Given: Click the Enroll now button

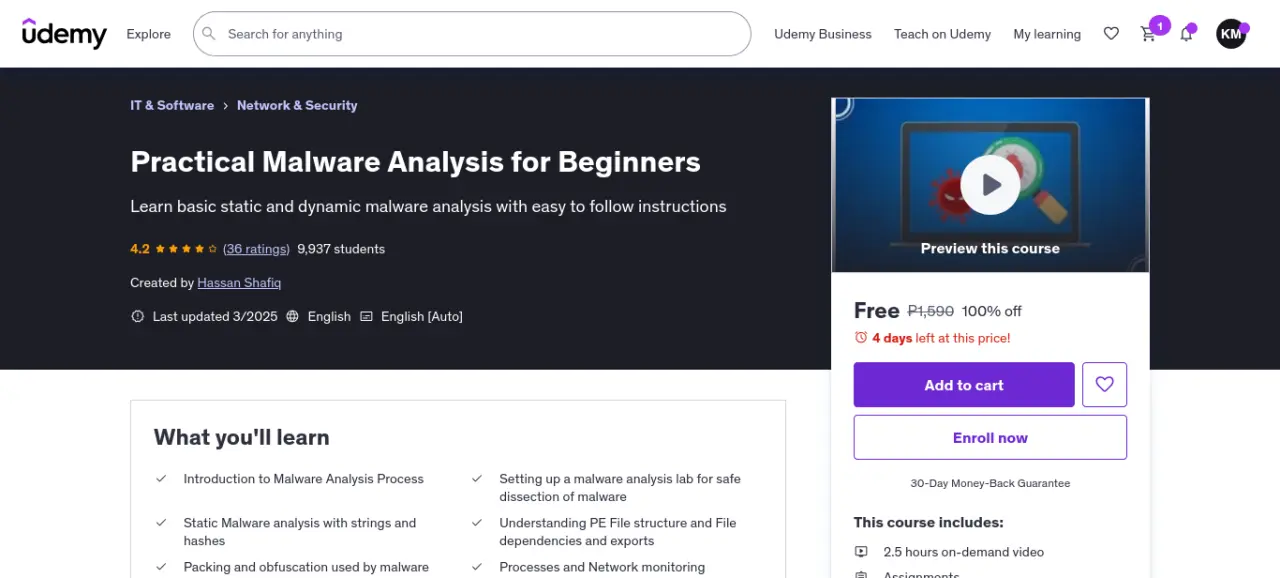Looking at the screenshot, I should [990, 438].
